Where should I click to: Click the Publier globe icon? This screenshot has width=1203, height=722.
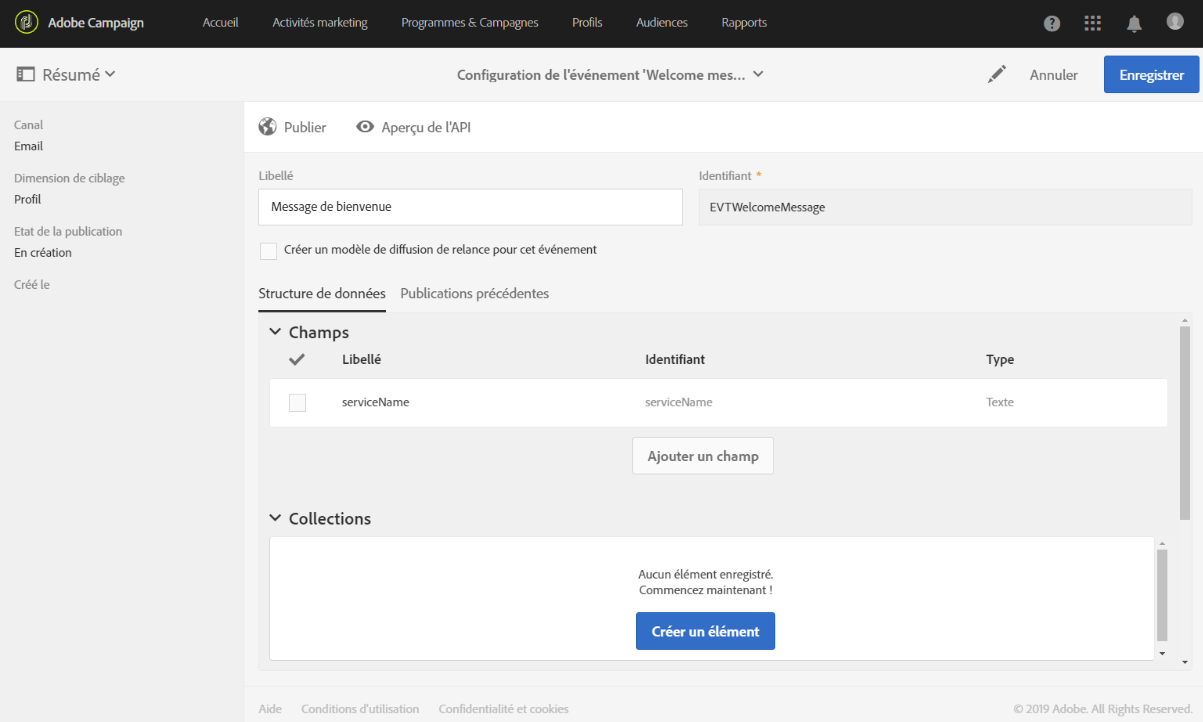click(x=267, y=127)
